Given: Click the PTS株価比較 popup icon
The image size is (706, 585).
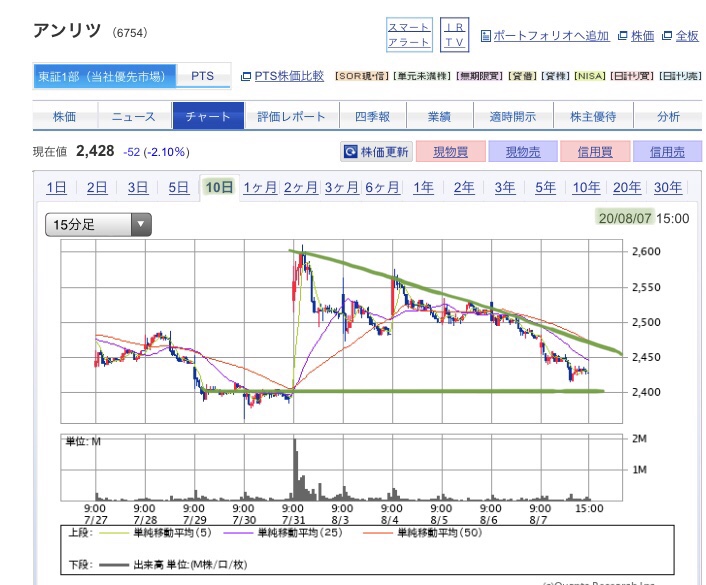Looking at the screenshot, I should pos(246,77).
